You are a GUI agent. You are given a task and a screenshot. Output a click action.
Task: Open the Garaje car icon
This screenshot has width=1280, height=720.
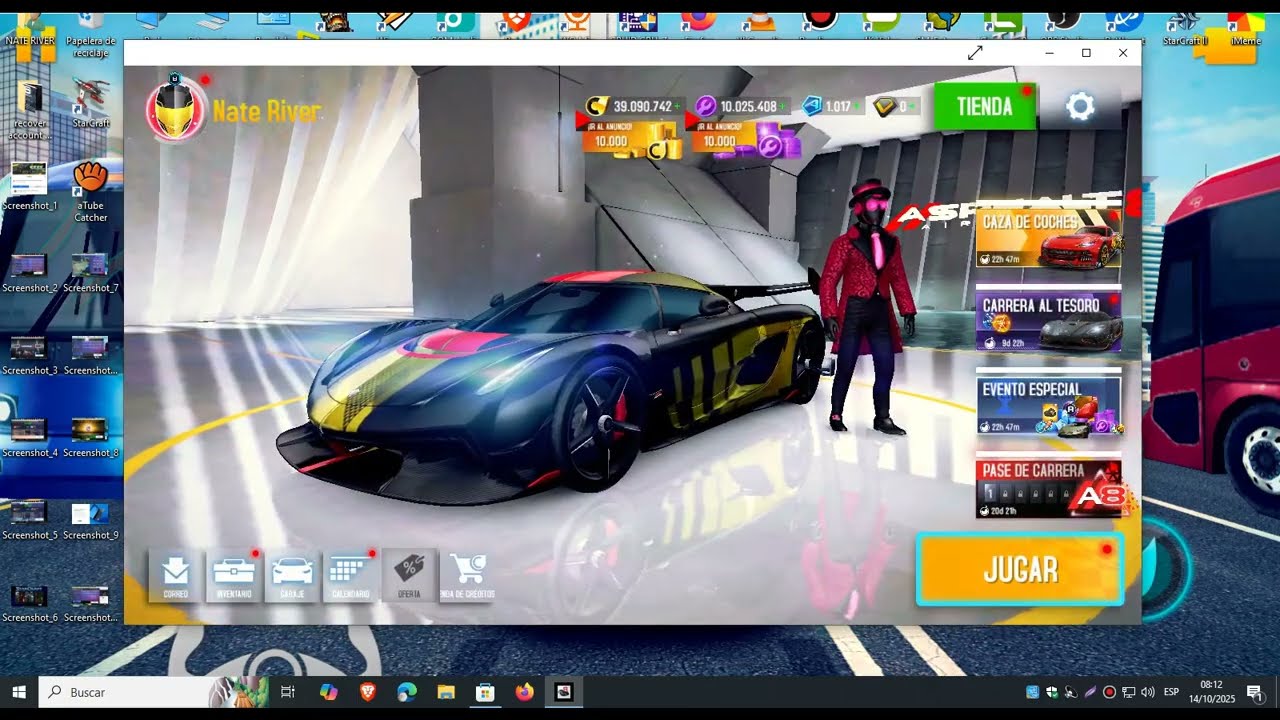tap(292, 575)
